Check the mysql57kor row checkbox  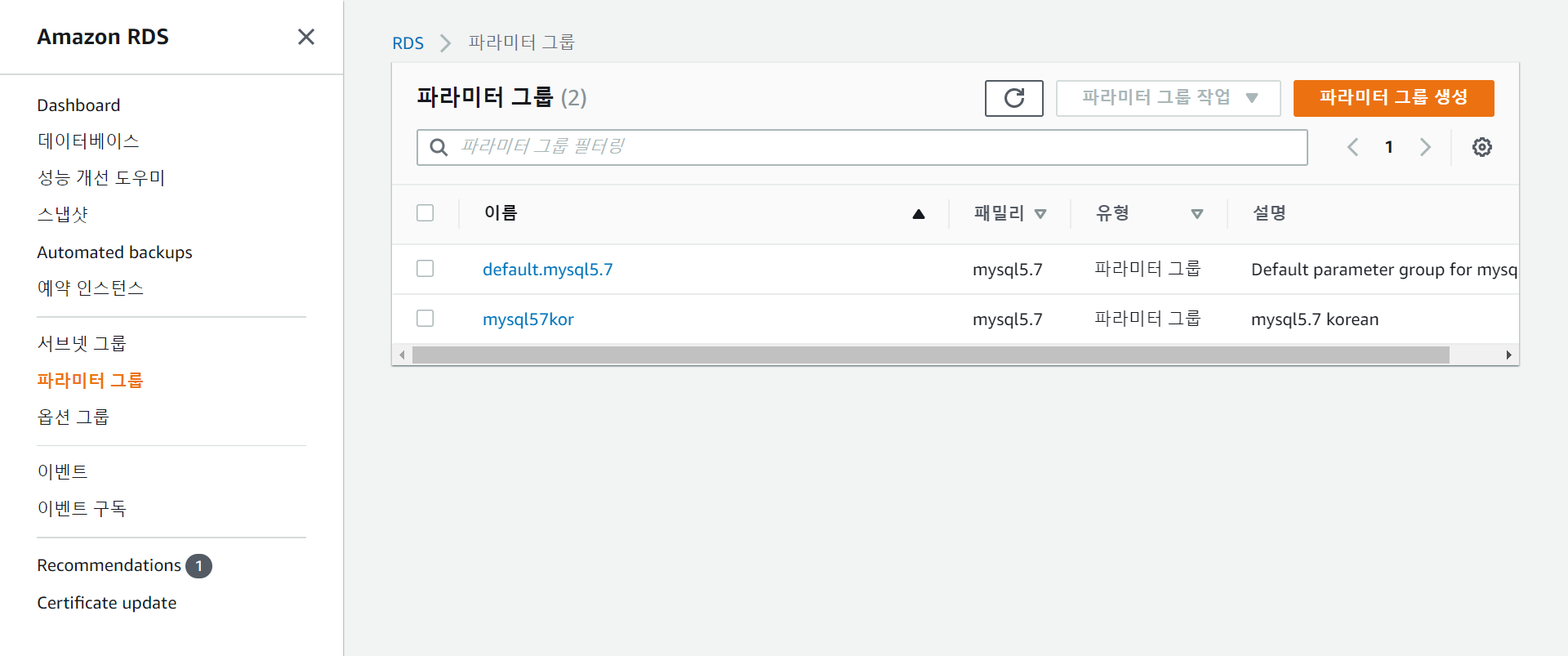click(x=425, y=319)
